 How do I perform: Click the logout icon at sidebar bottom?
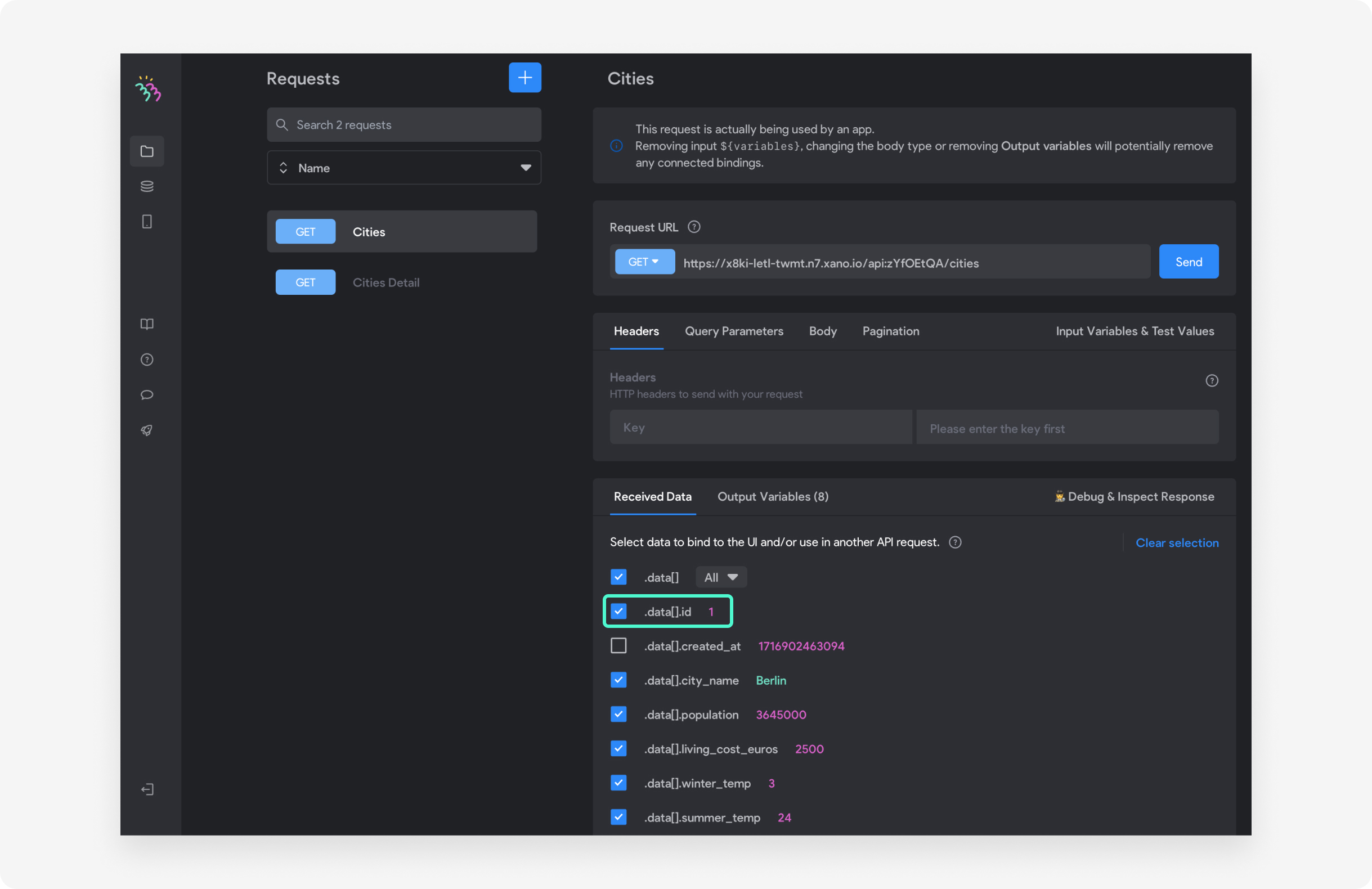(147, 789)
